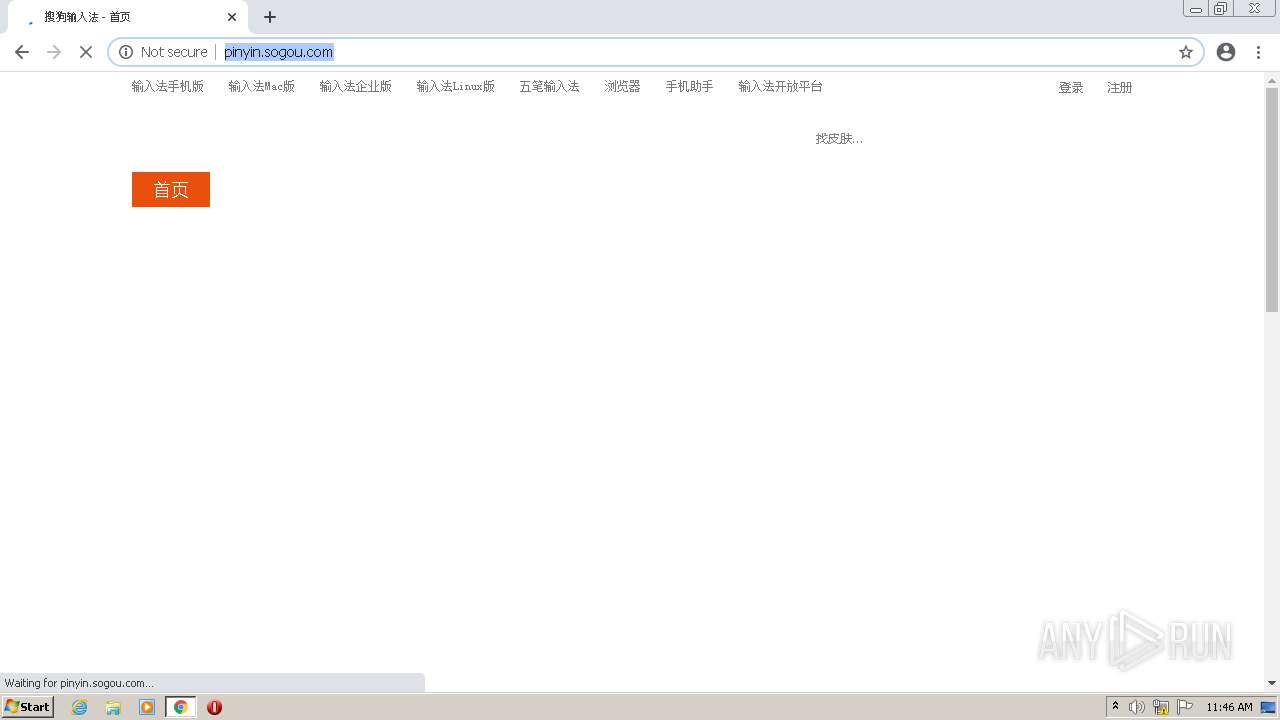Open a new tab with plus button
Viewport: 1280px width, 720px height.
[x=270, y=17]
